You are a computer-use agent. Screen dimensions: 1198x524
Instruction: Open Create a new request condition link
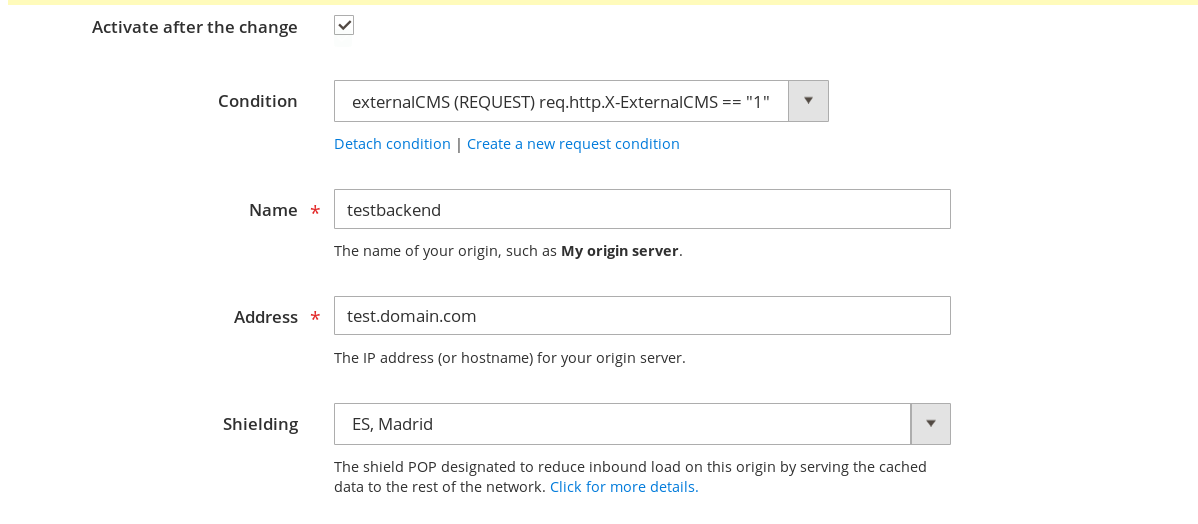[573, 144]
